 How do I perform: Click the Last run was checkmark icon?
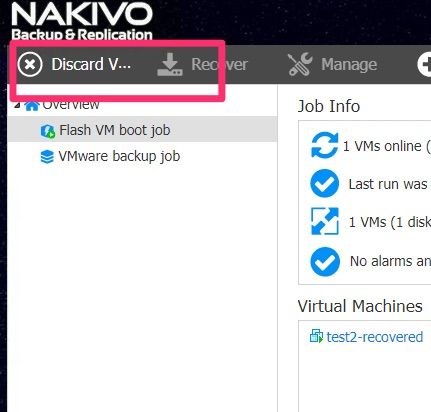[324, 183]
